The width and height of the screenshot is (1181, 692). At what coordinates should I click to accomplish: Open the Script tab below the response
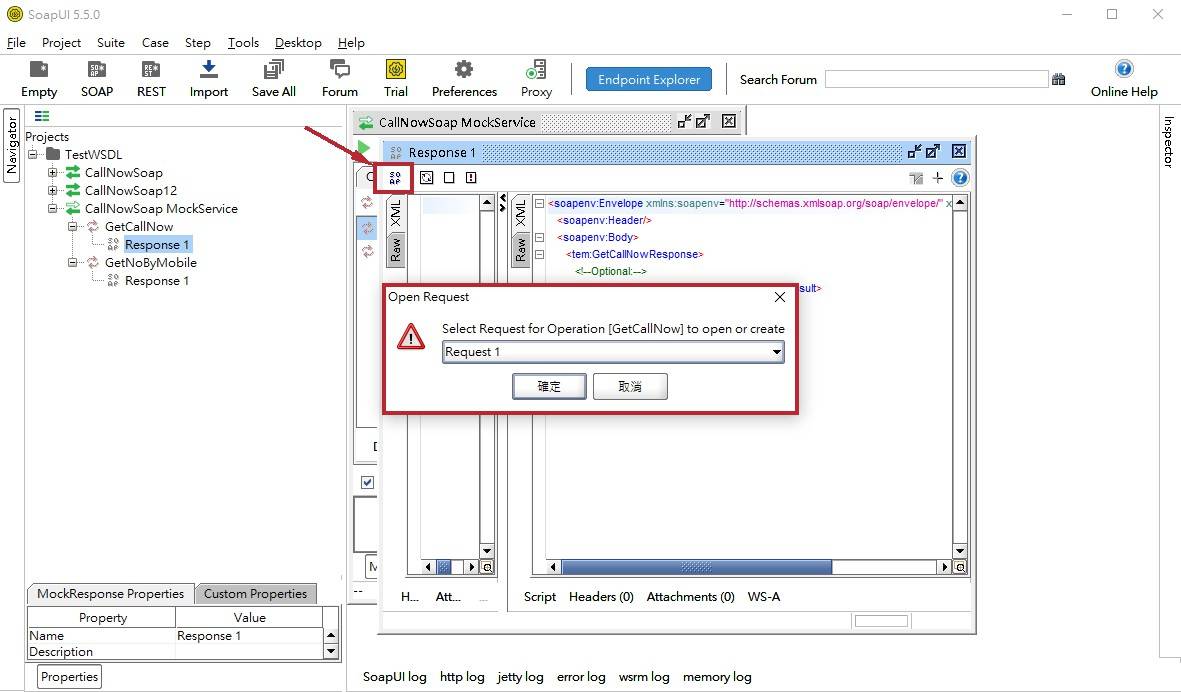pyautogui.click(x=540, y=596)
